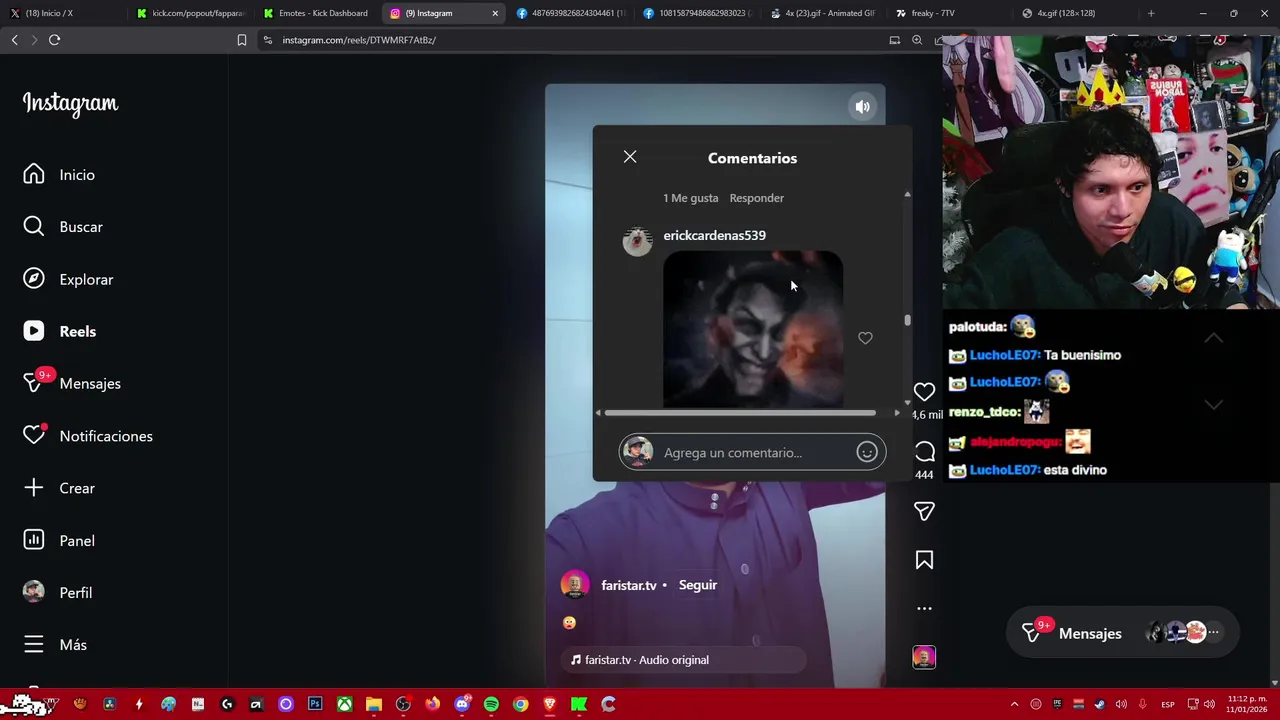Click the address bar URL
The image size is (1280, 720).
pos(359,40)
